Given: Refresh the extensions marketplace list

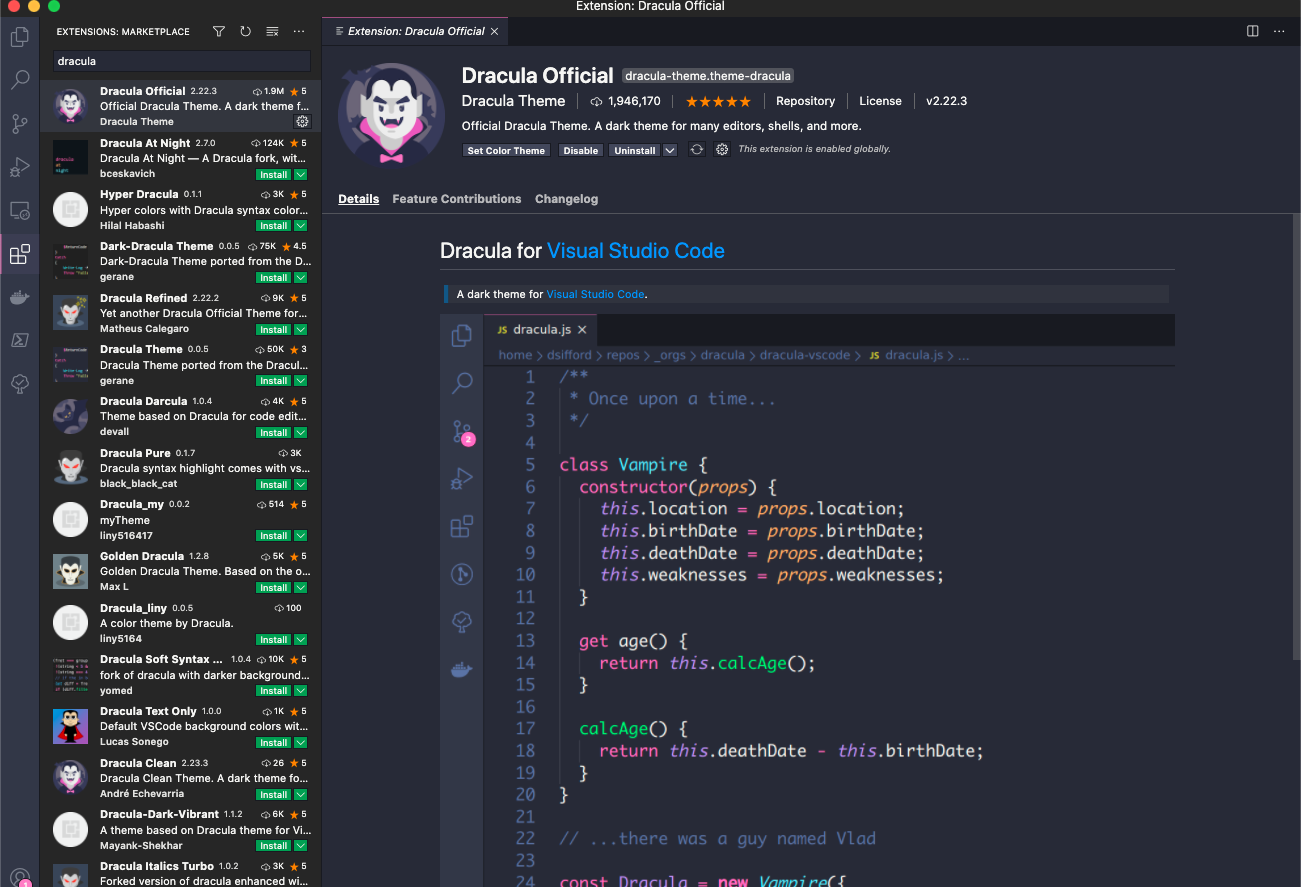Looking at the screenshot, I should (245, 32).
